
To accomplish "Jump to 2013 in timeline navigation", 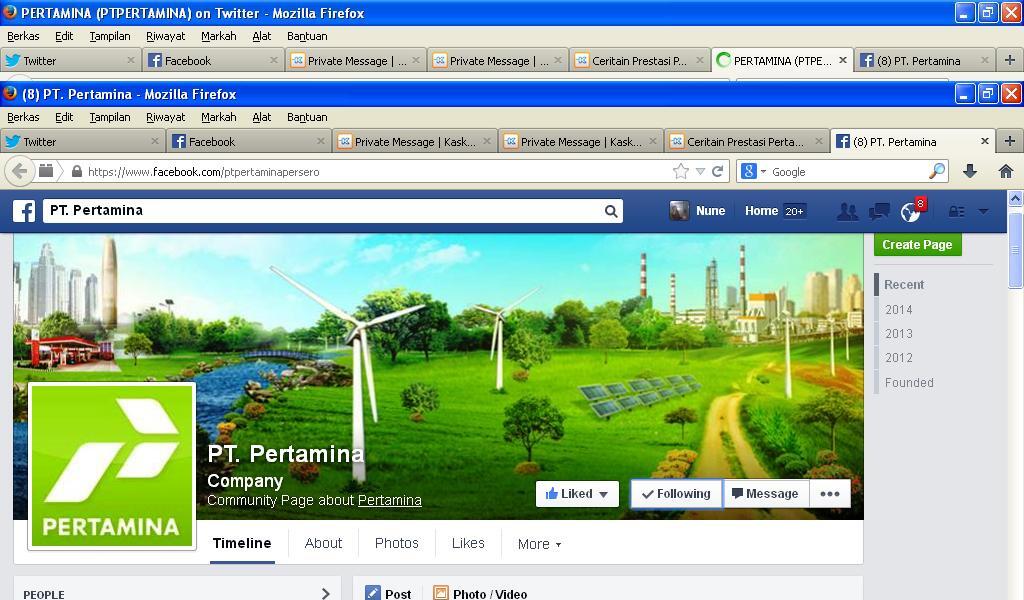I will click(x=899, y=334).
